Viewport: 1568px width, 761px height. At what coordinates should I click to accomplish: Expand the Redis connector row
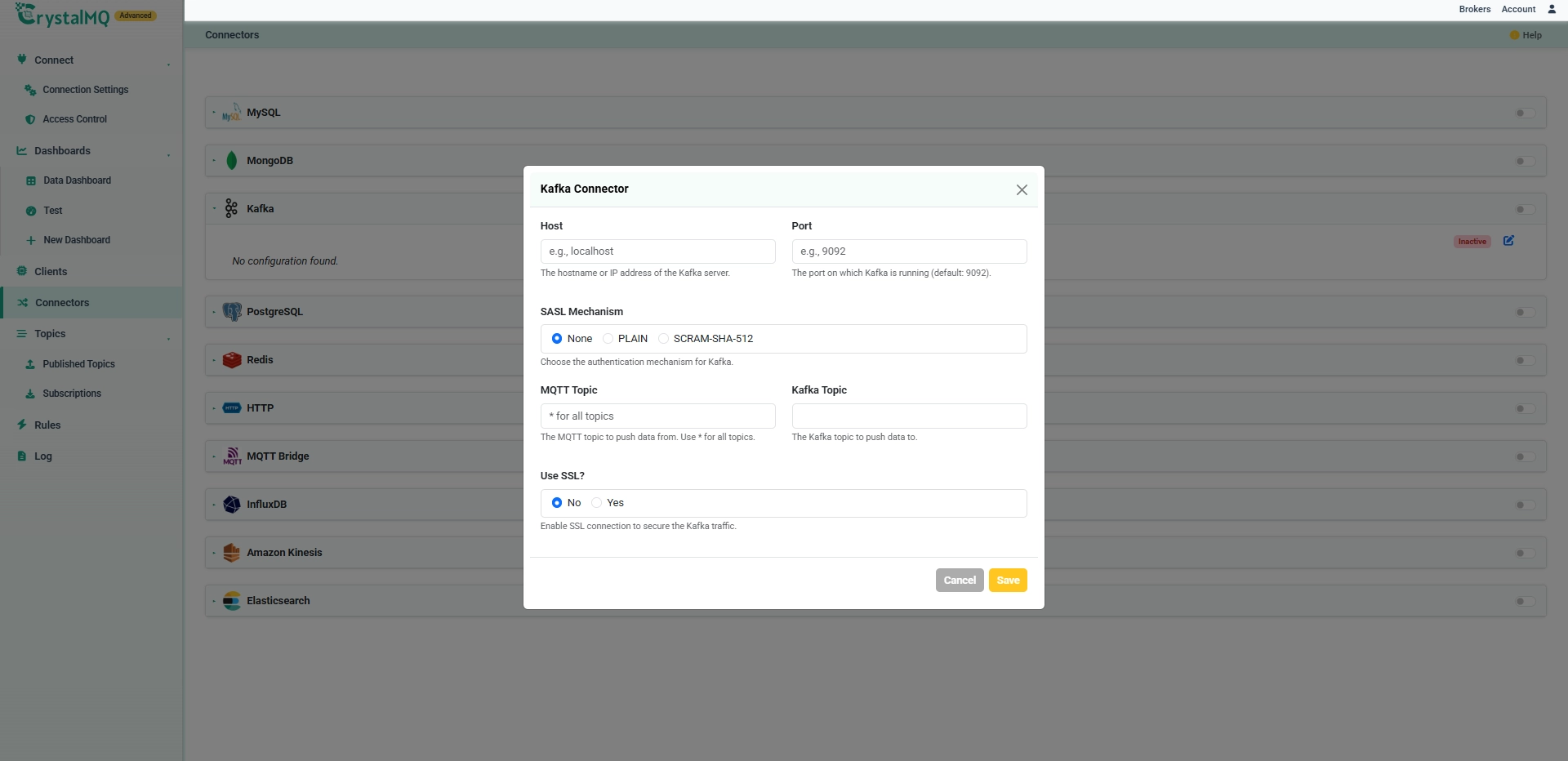(214, 360)
